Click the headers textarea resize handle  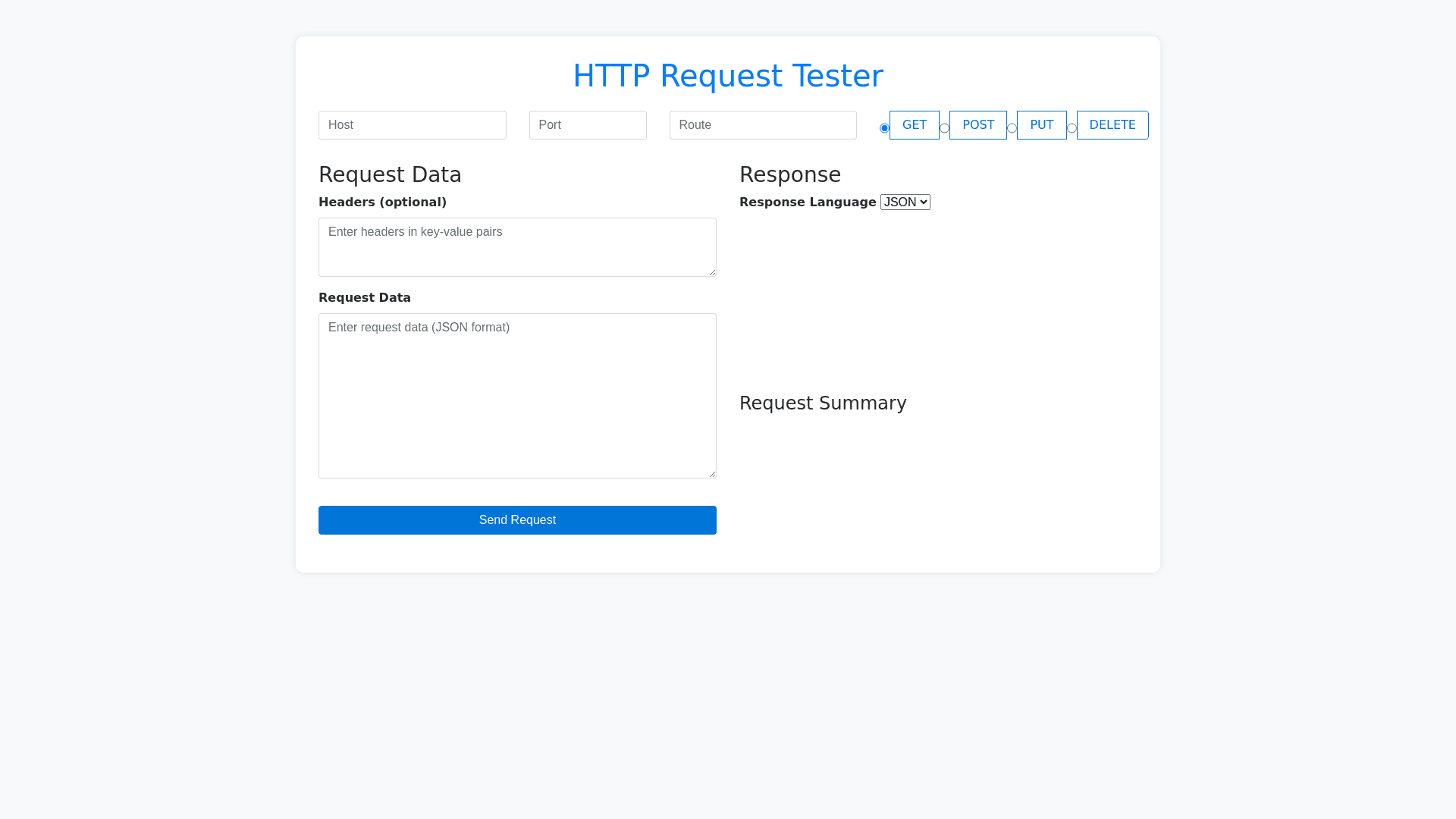712,272
